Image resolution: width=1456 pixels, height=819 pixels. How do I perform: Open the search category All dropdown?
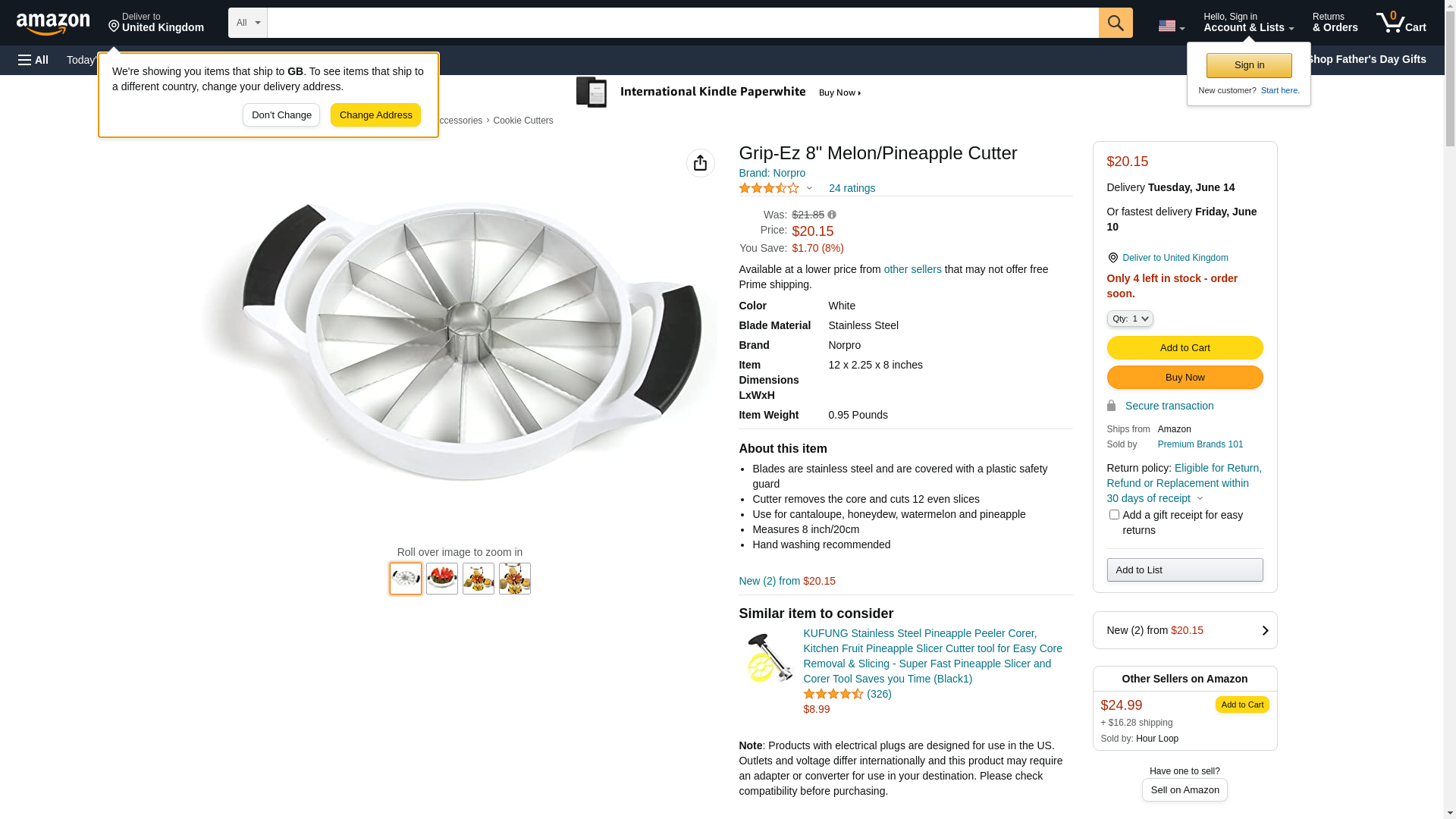click(248, 23)
